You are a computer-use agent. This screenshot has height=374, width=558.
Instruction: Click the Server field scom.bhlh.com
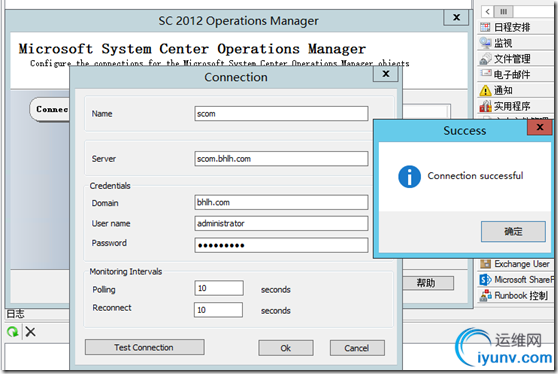pyautogui.click(x=281, y=159)
